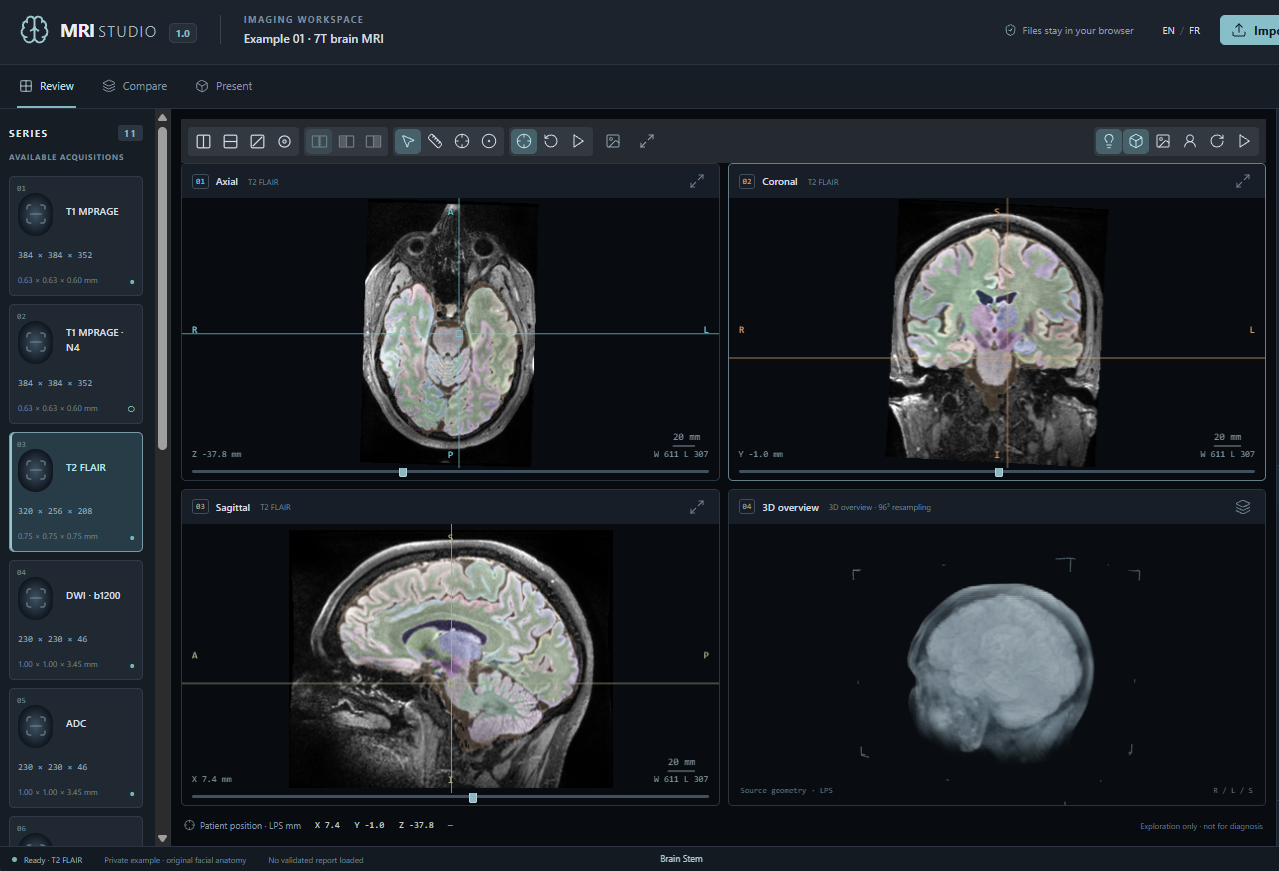Click the series list scroll down arrow
The height and width of the screenshot is (871, 1279).
coord(163,838)
